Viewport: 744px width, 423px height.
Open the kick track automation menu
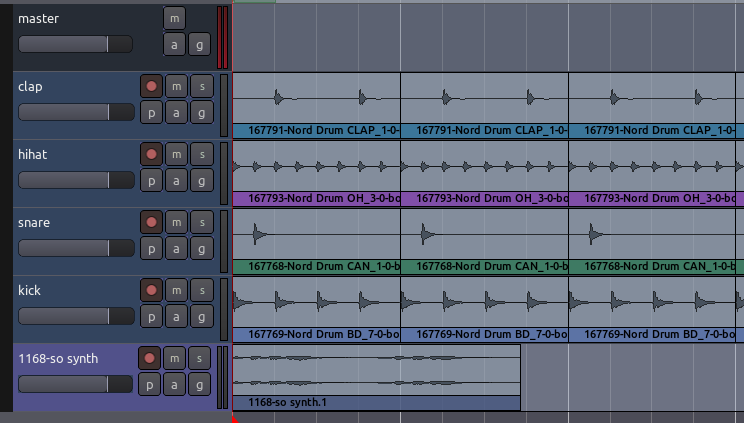coord(177,317)
